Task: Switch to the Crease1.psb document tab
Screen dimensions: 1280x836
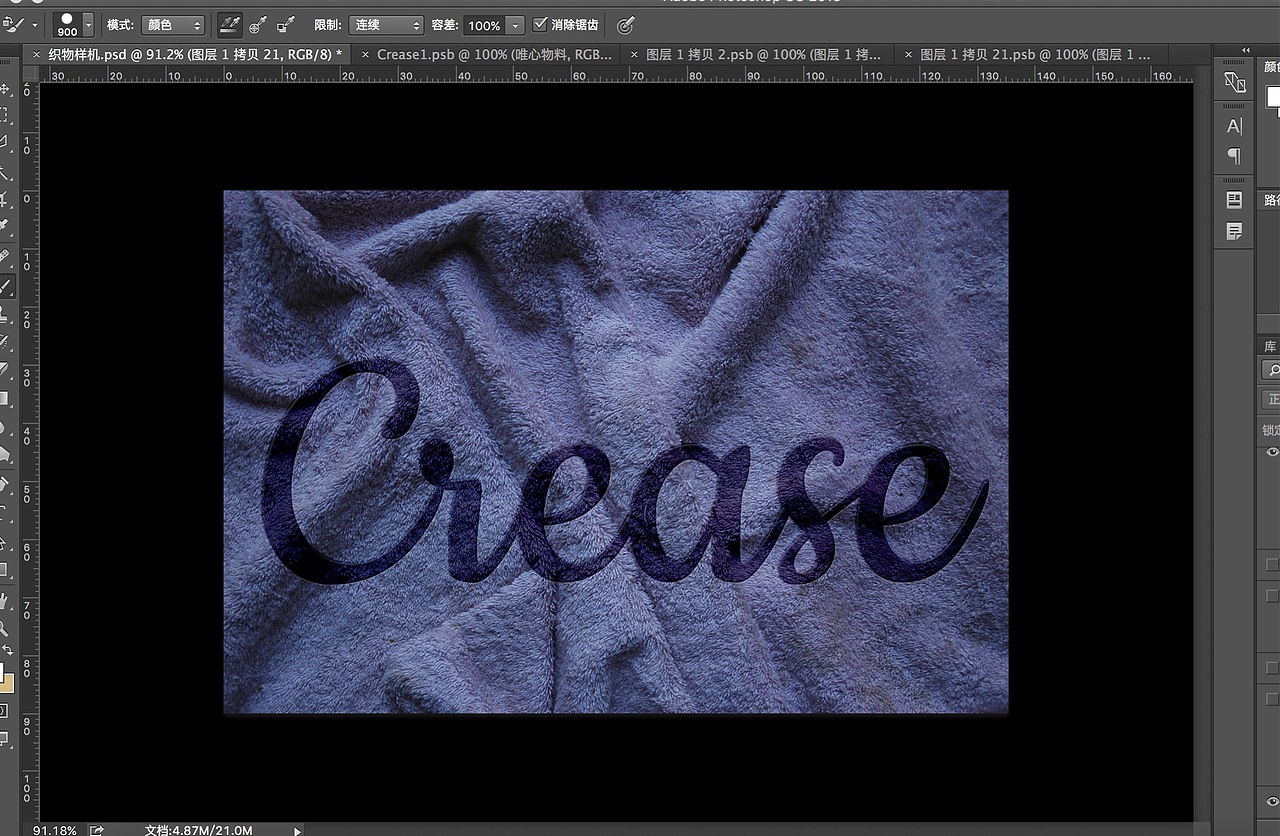Action: 494,54
